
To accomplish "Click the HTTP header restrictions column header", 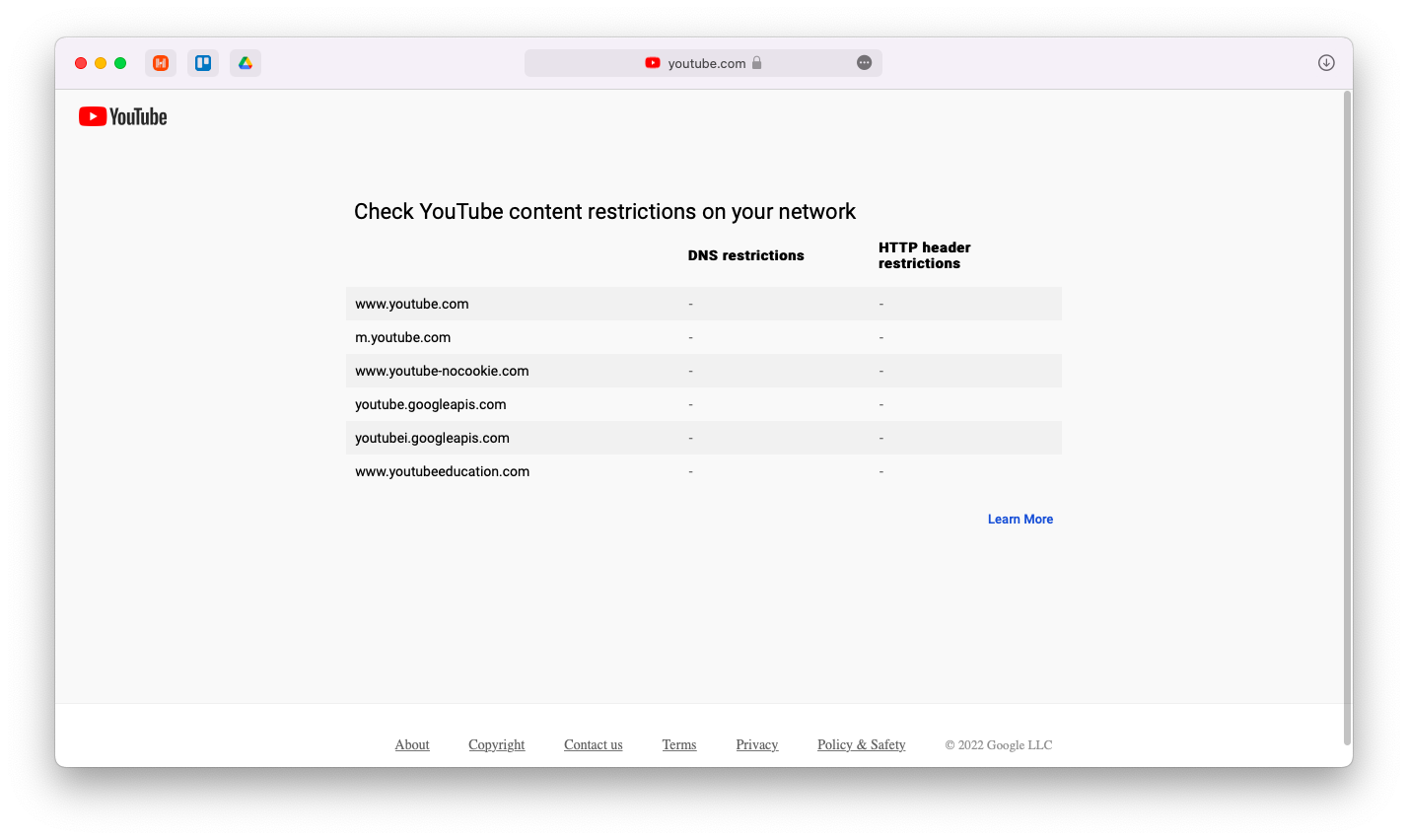I will click(924, 254).
